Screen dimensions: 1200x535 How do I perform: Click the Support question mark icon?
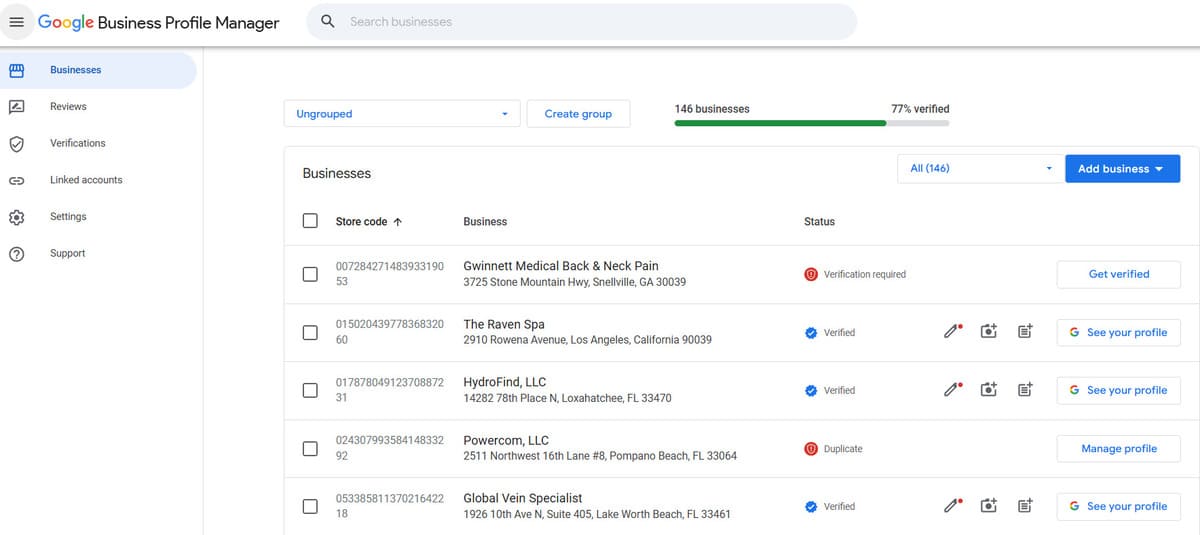point(16,254)
